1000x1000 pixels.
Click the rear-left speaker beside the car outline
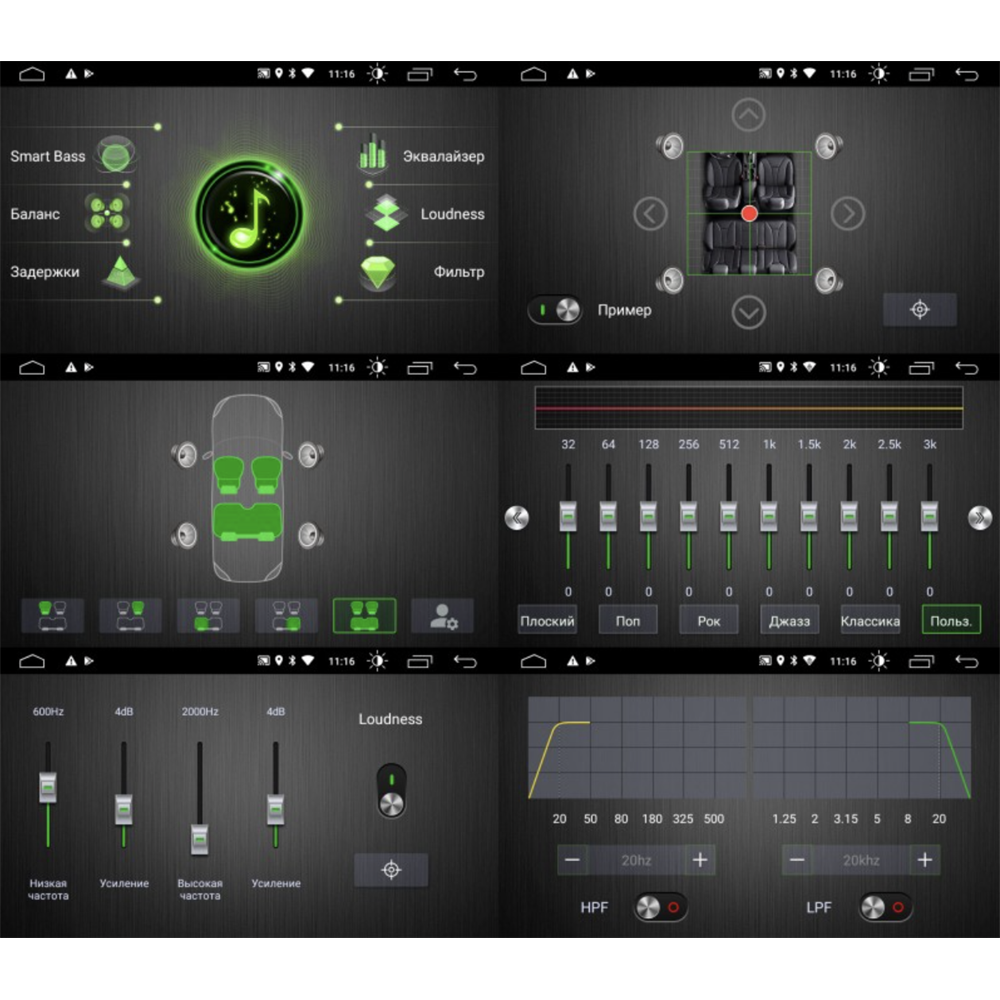(184, 535)
